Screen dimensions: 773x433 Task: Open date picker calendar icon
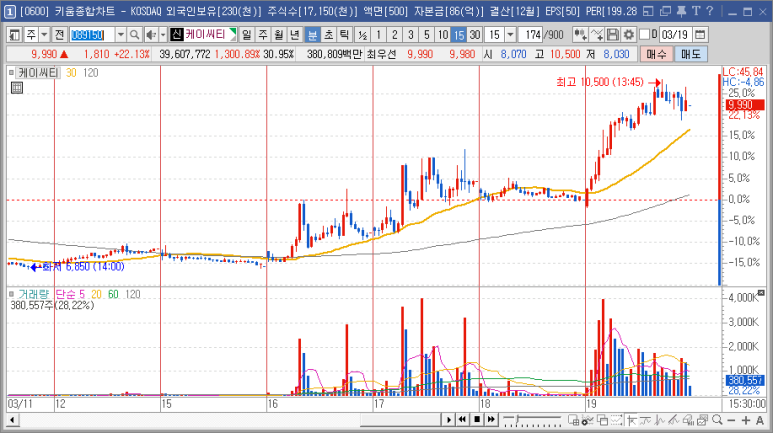700,35
